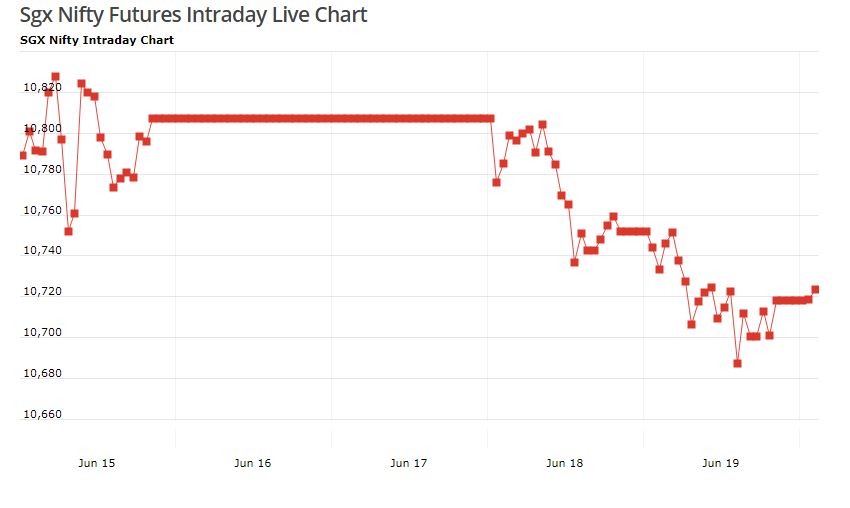The width and height of the screenshot is (850, 508).
Task: Click the 10,660 y-axis label
Action: tap(42, 414)
